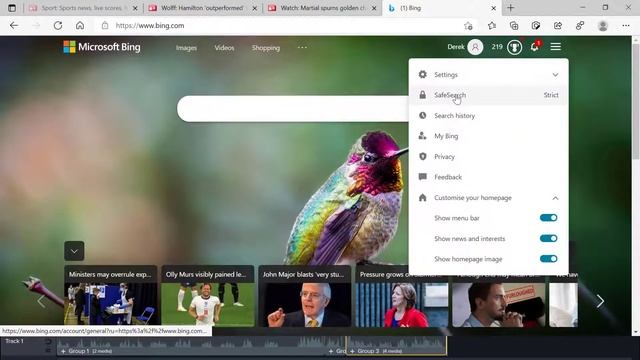Open Ministers may overrule news card
The image size is (640, 360).
click(x=110, y=296)
